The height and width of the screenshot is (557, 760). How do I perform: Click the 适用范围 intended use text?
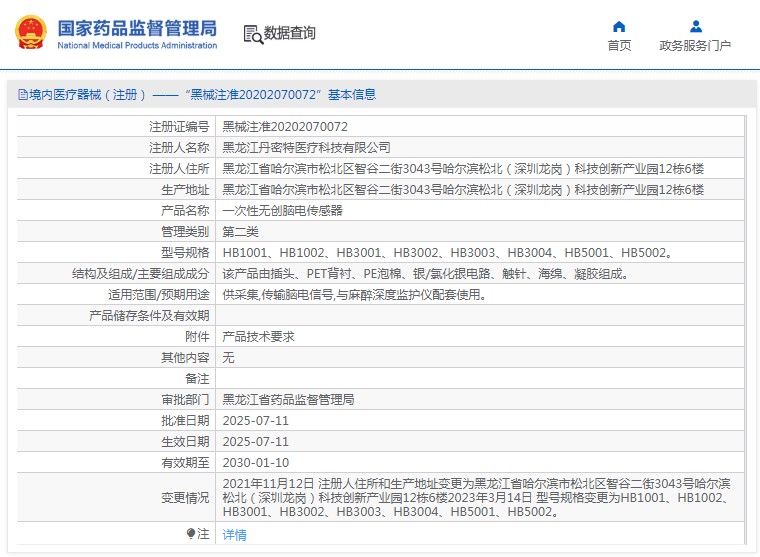pos(354,295)
